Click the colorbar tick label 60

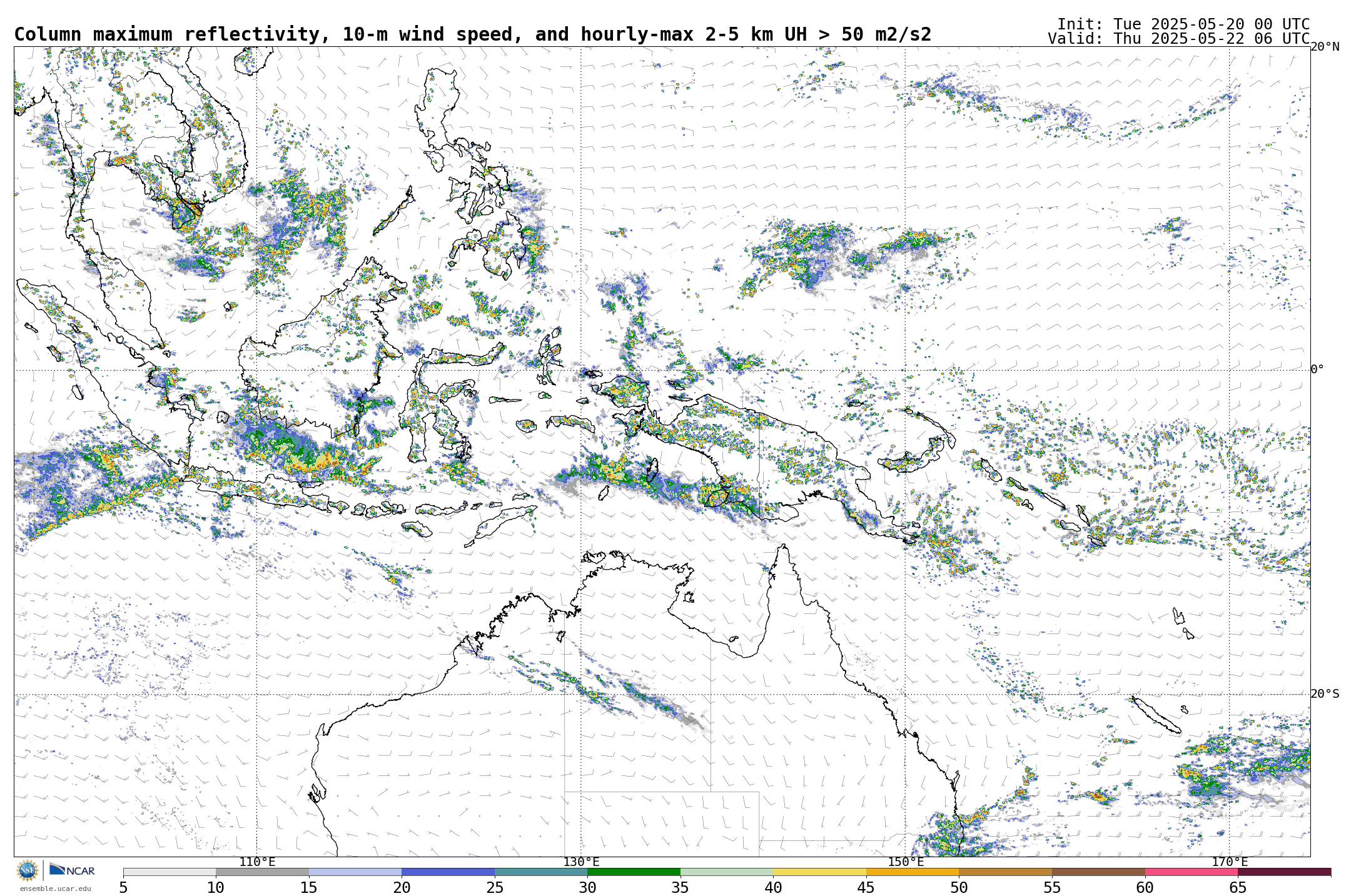coord(1145,888)
